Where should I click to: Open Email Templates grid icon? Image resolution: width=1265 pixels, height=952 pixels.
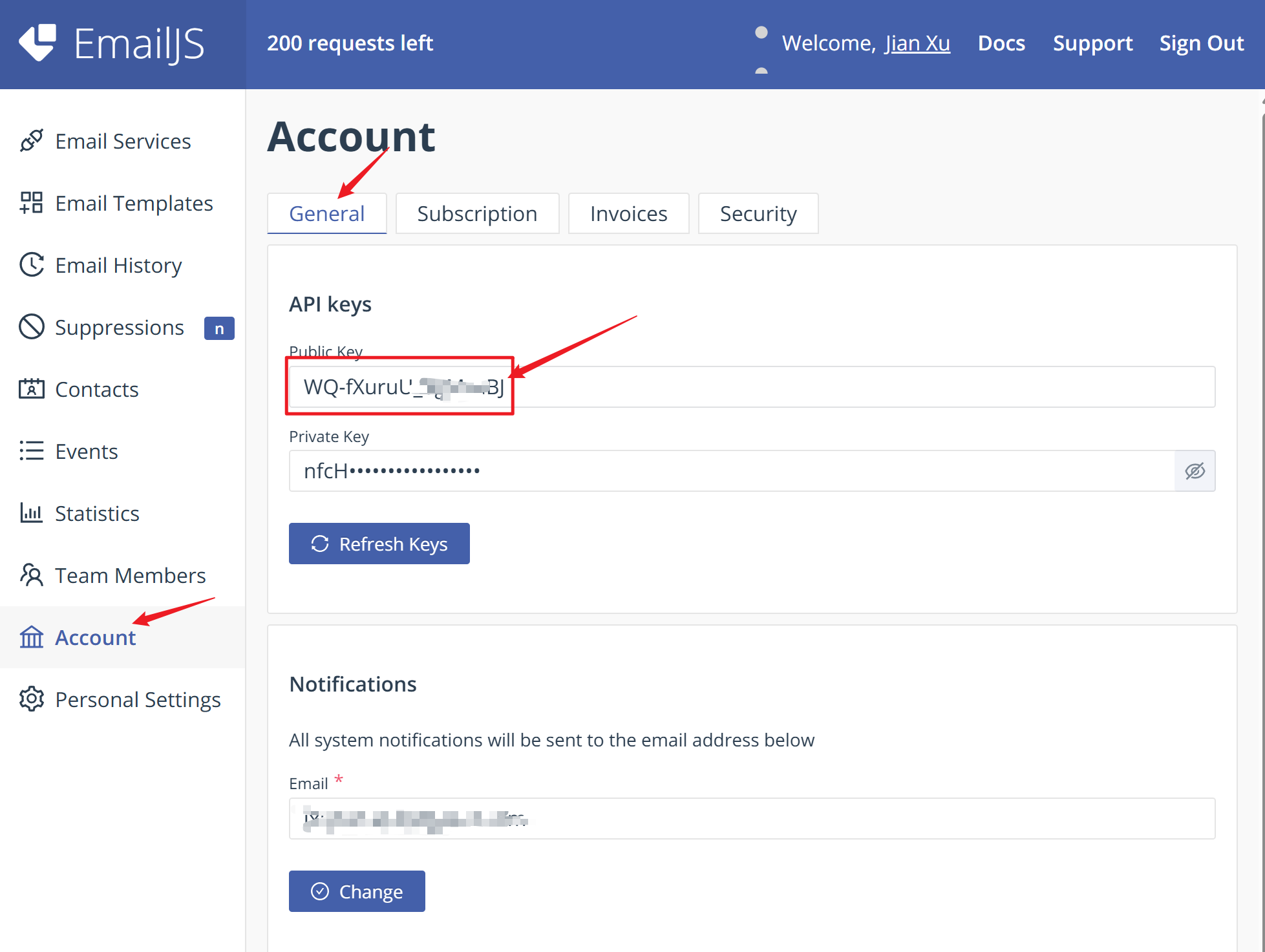tap(31, 203)
